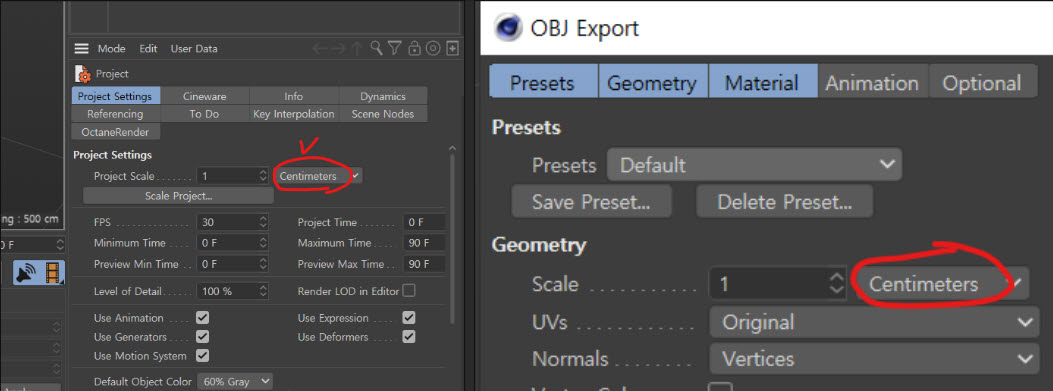
Task: Open the hamburger menu in Attribute Manager
Action: tap(81, 48)
